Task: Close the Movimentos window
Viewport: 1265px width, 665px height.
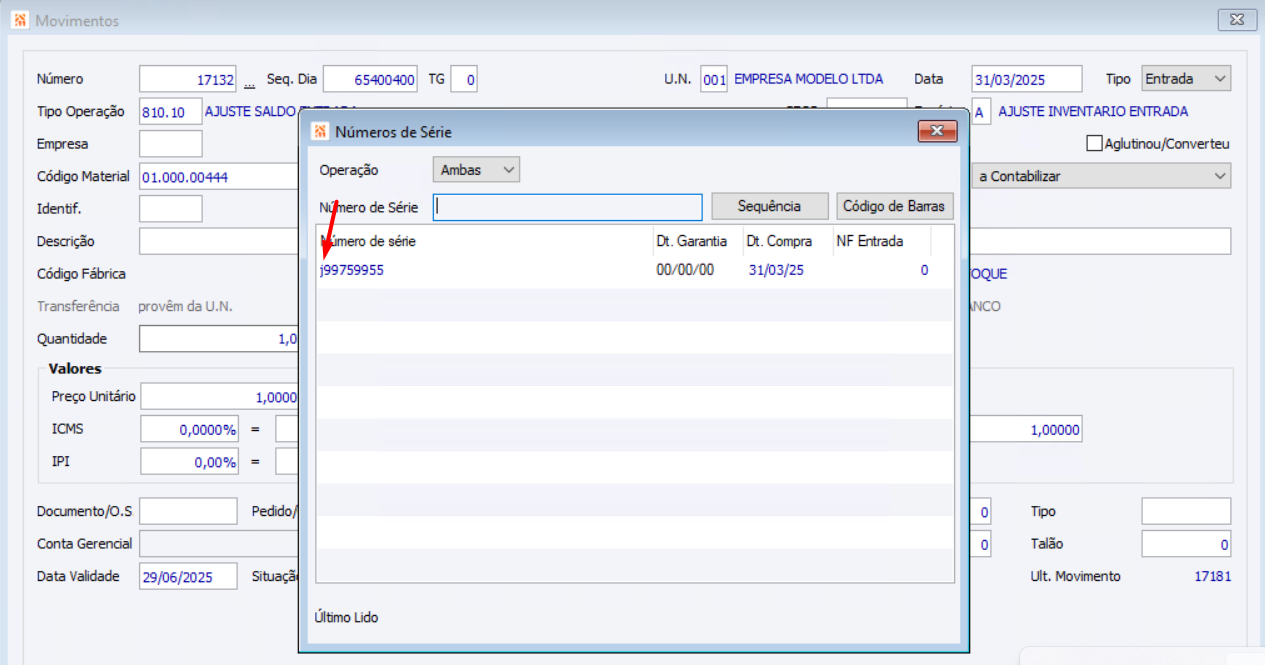Action: [1238, 20]
